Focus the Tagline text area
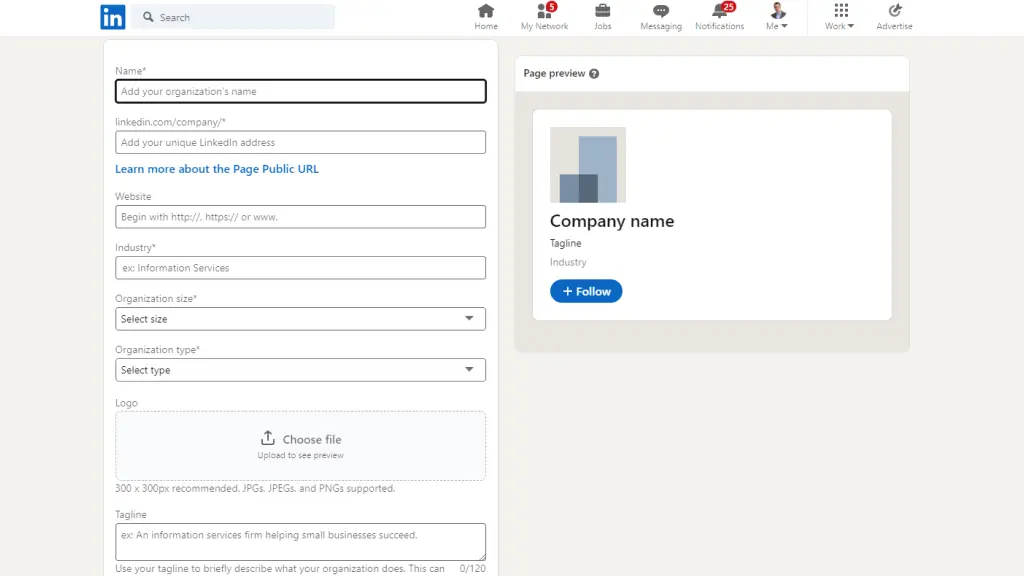 300,541
